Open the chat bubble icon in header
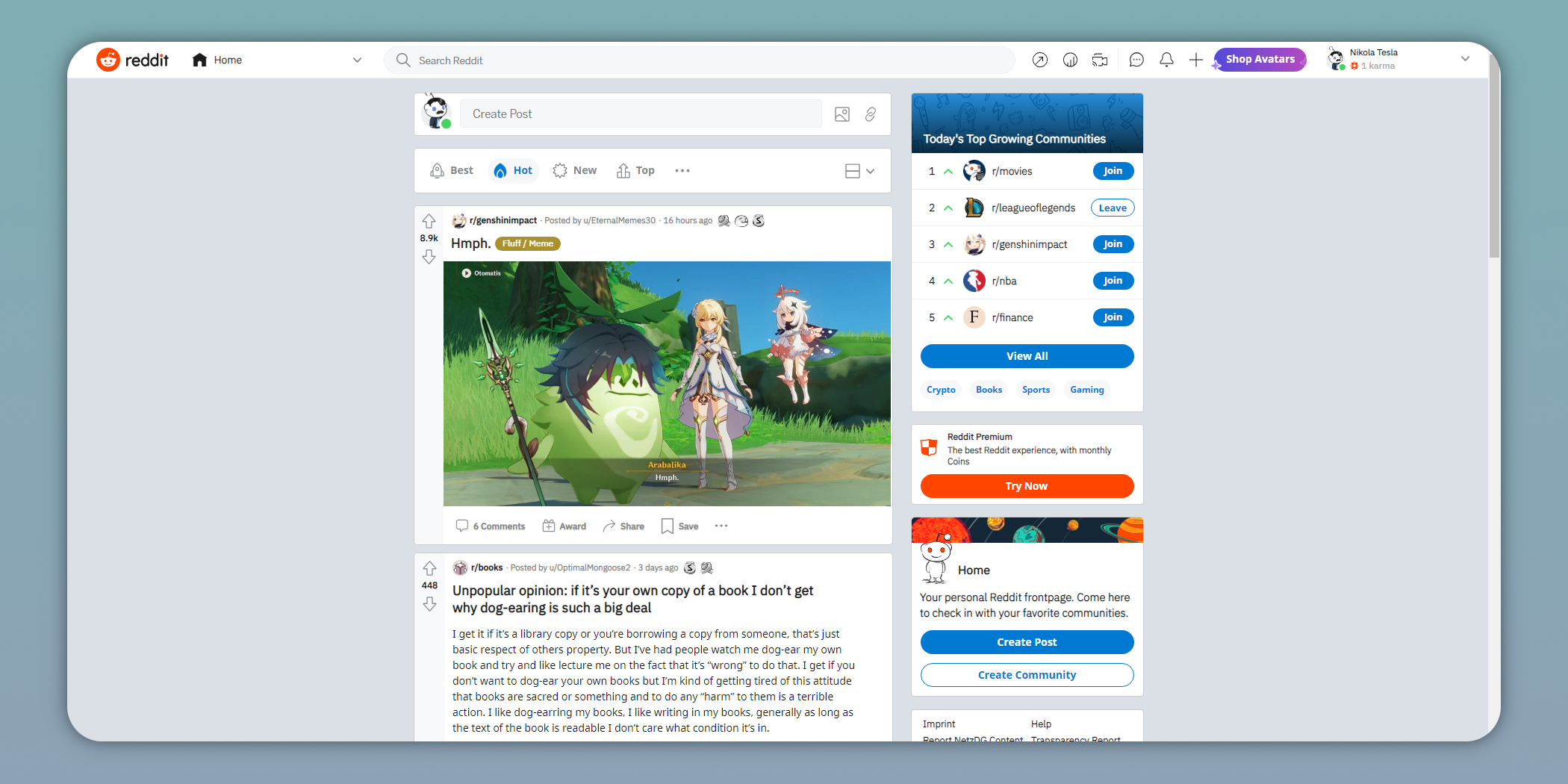This screenshot has height=784, width=1568. [1136, 60]
